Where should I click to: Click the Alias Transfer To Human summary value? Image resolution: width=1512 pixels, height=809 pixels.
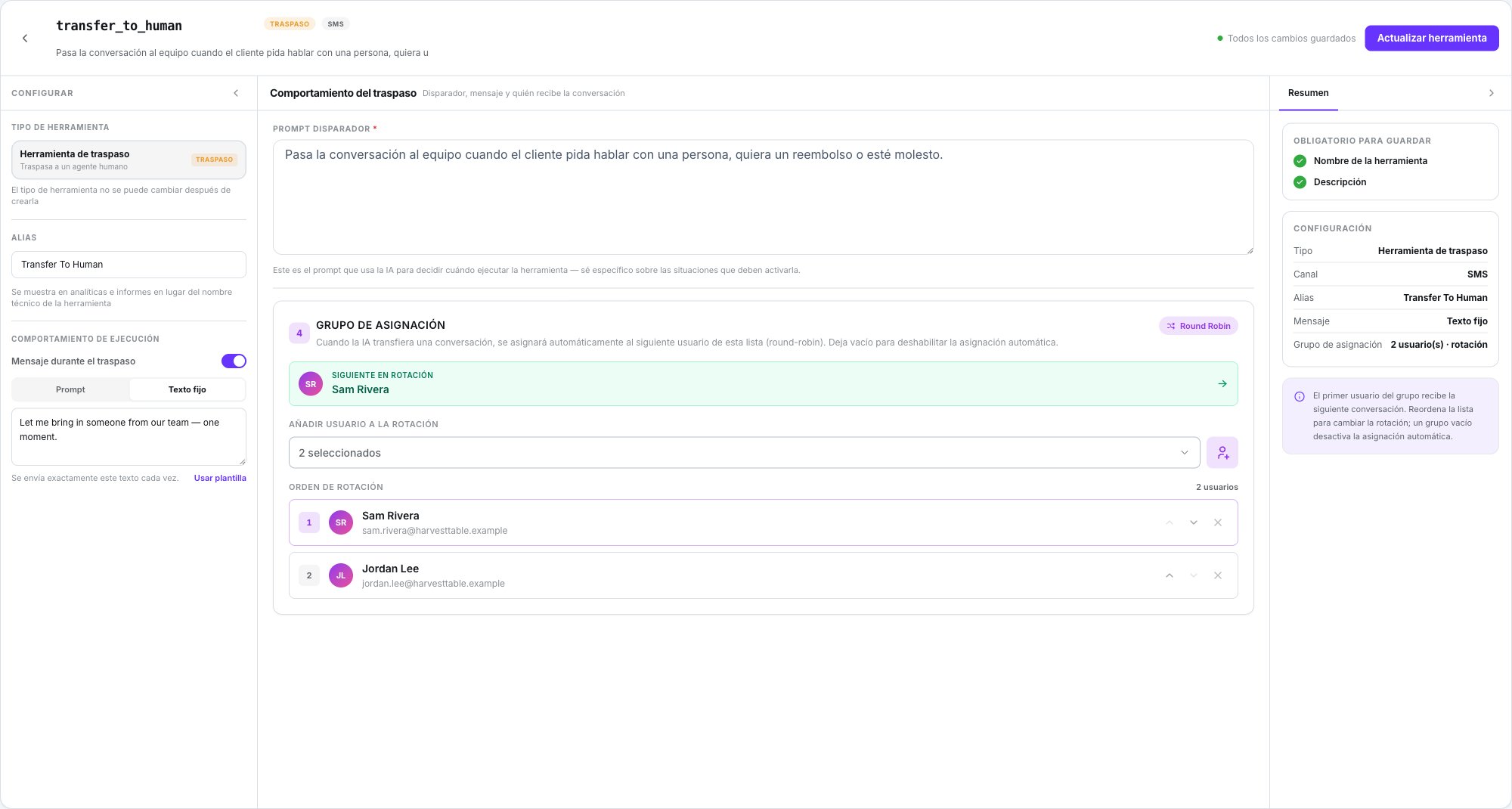click(1445, 298)
